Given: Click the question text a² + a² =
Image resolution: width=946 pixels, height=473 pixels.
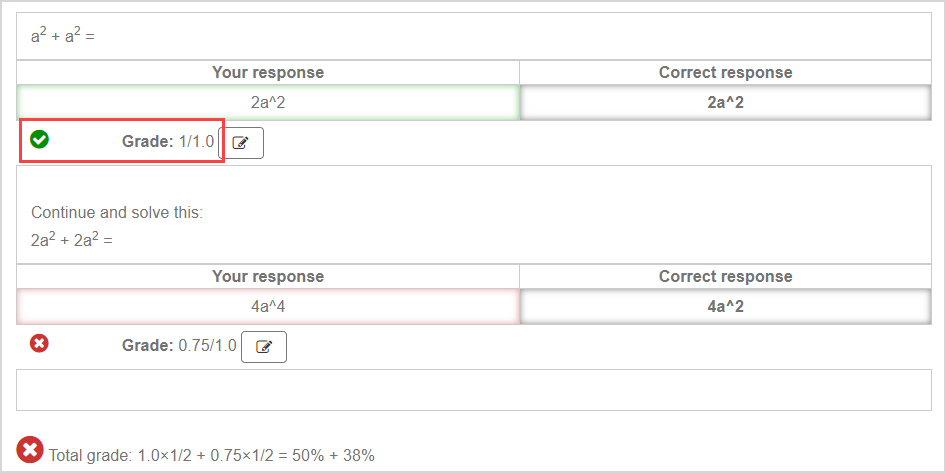Looking at the screenshot, I should [x=62, y=37].
